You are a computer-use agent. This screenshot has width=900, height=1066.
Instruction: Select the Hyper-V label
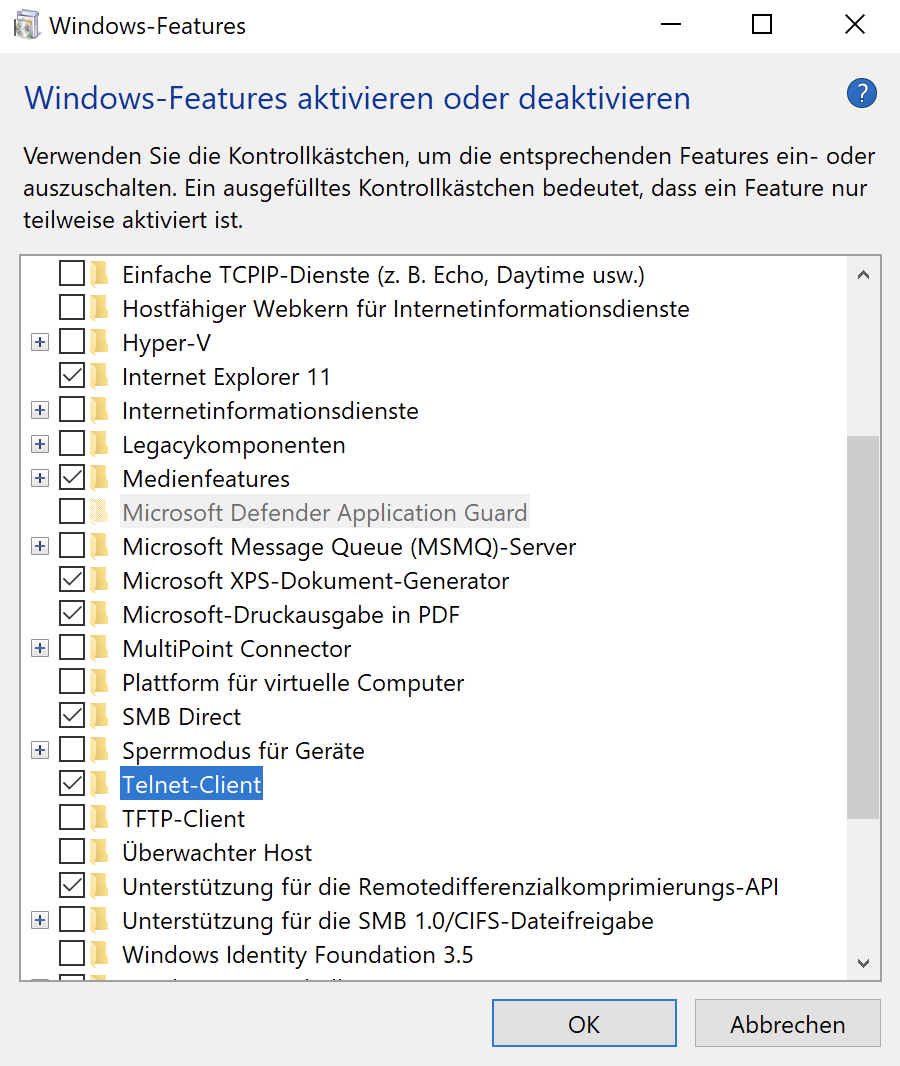pyautogui.click(x=167, y=343)
